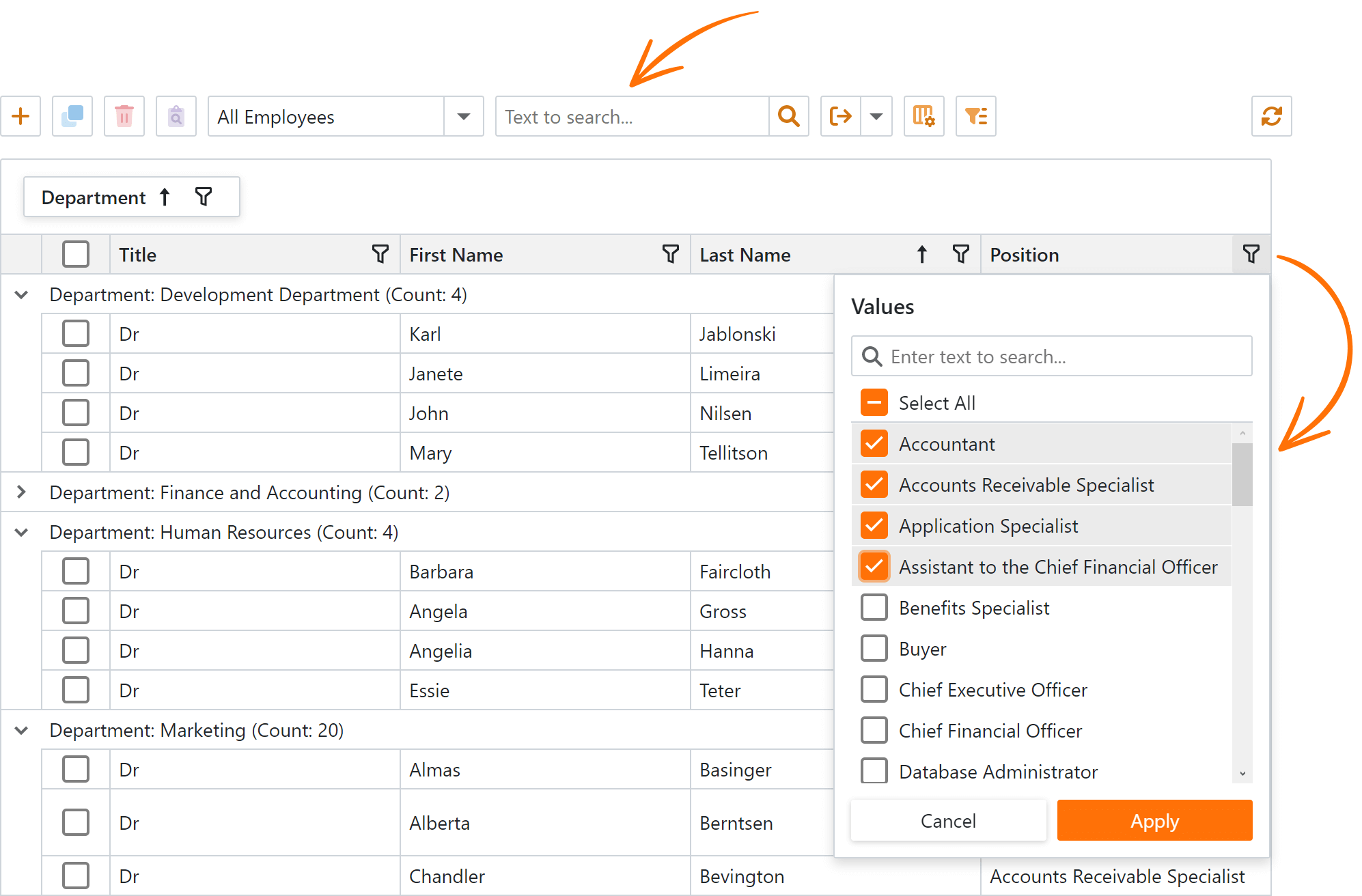Select the checkbox on Karl Jablonski's row

point(76,333)
